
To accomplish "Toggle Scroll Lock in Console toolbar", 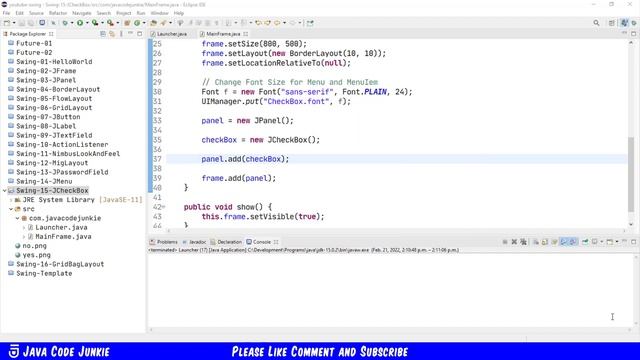I will 544,242.
